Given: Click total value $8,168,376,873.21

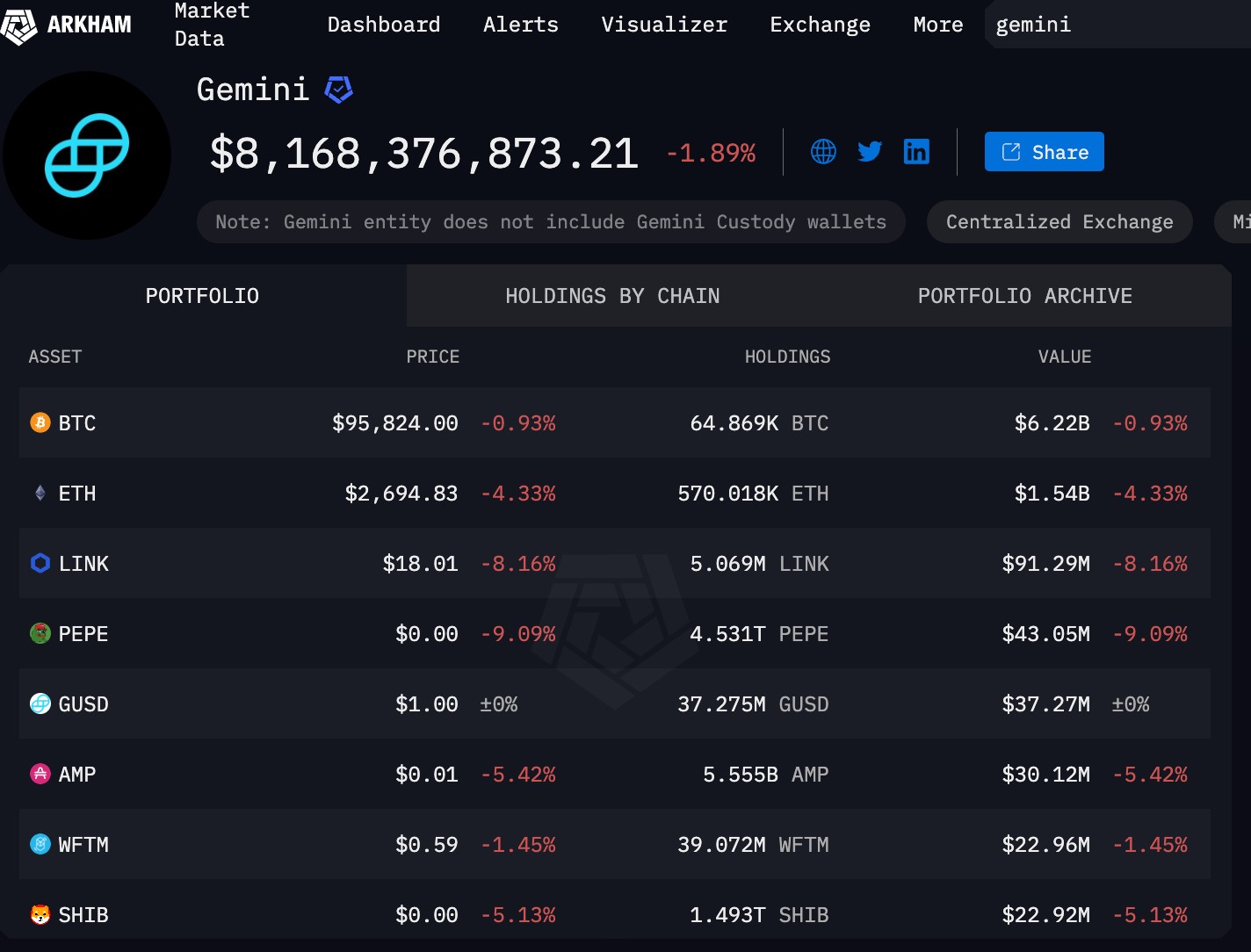Looking at the screenshot, I should tap(424, 154).
